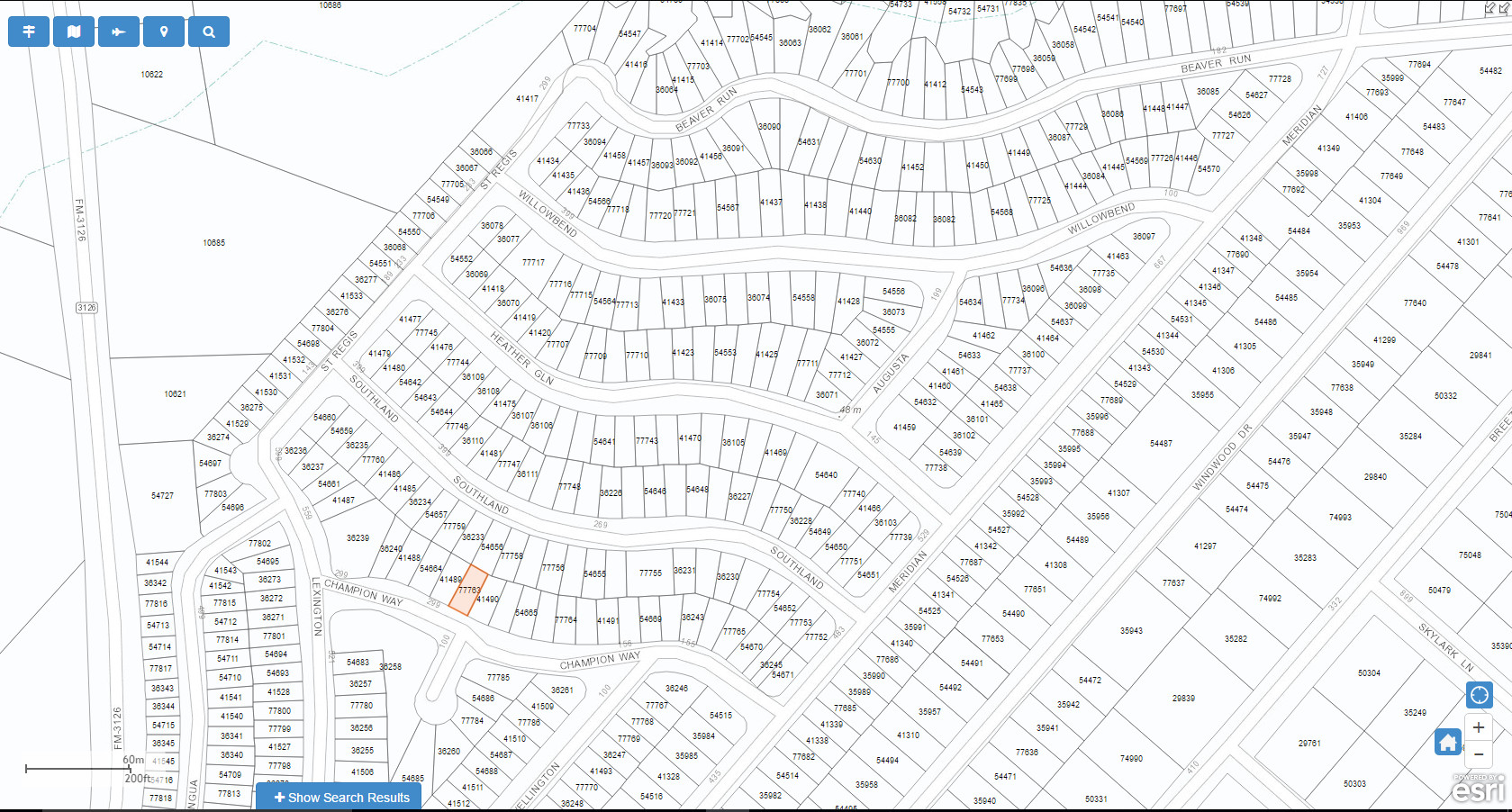Select parcel 54487

1161,444
